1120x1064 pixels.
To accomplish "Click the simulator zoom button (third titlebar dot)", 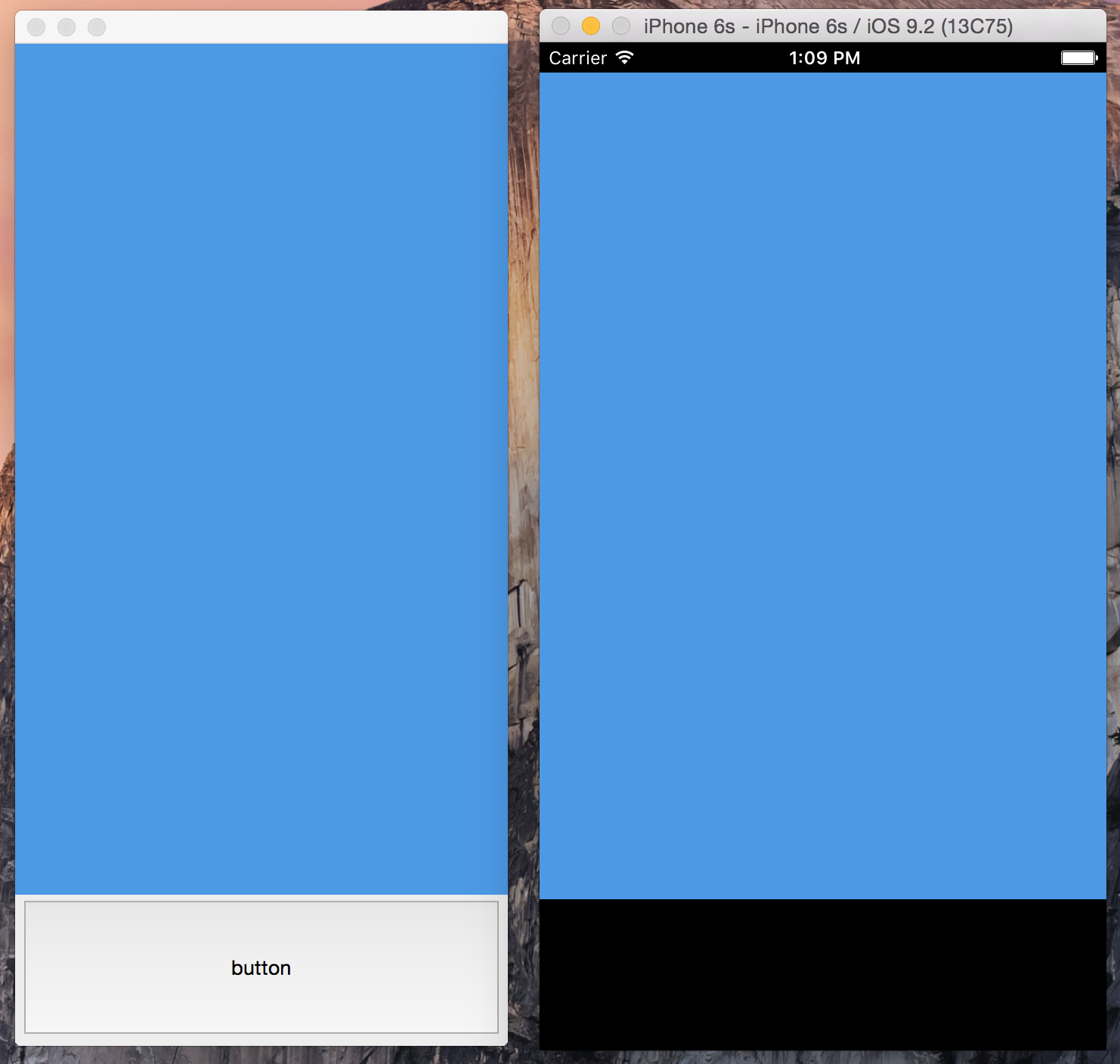I will [621, 26].
